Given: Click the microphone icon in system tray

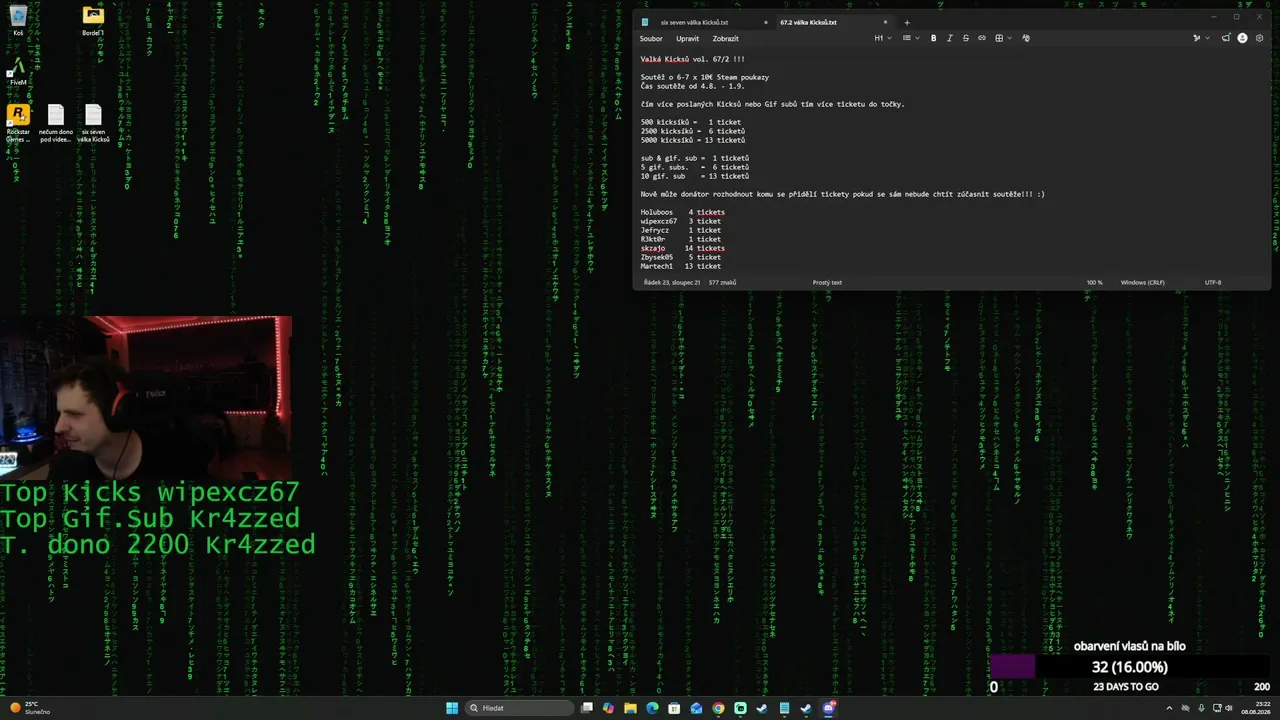Looking at the screenshot, I should click(x=1201, y=708).
